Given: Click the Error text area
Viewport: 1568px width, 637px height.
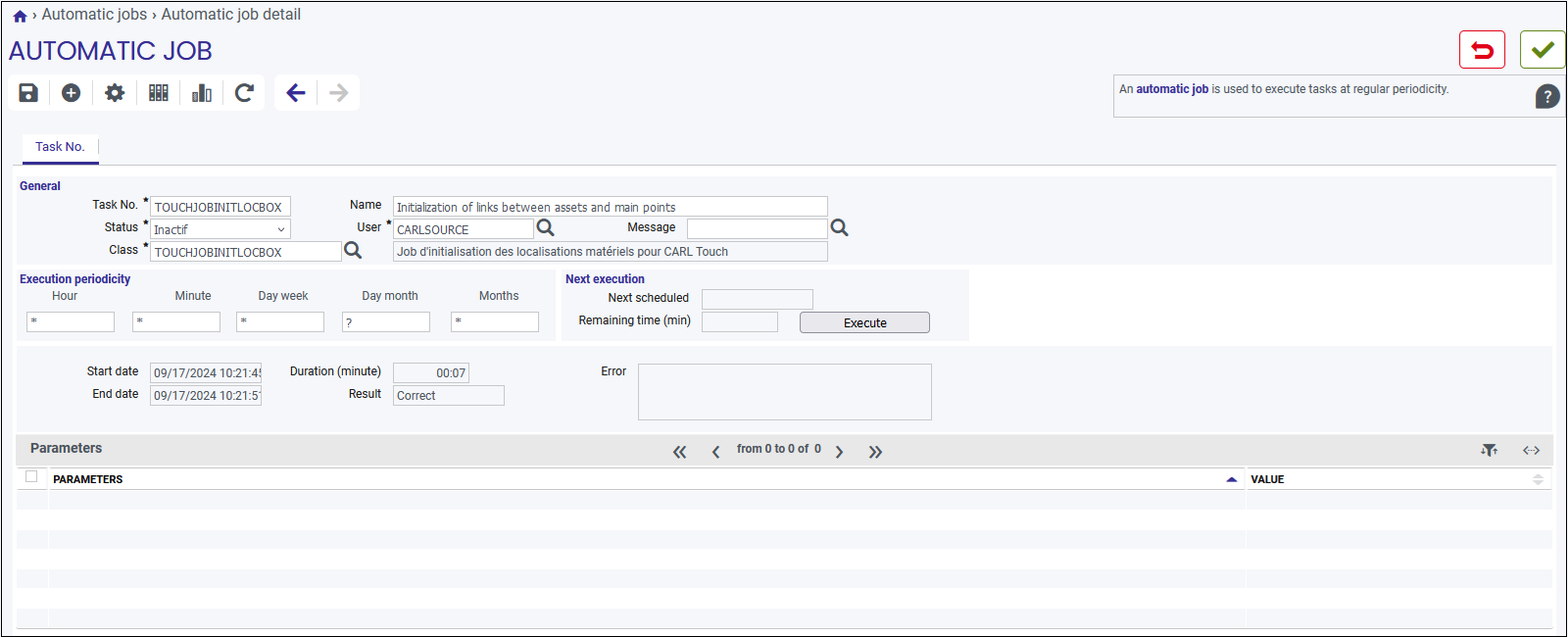Looking at the screenshot, I should (x=785, y=392).
